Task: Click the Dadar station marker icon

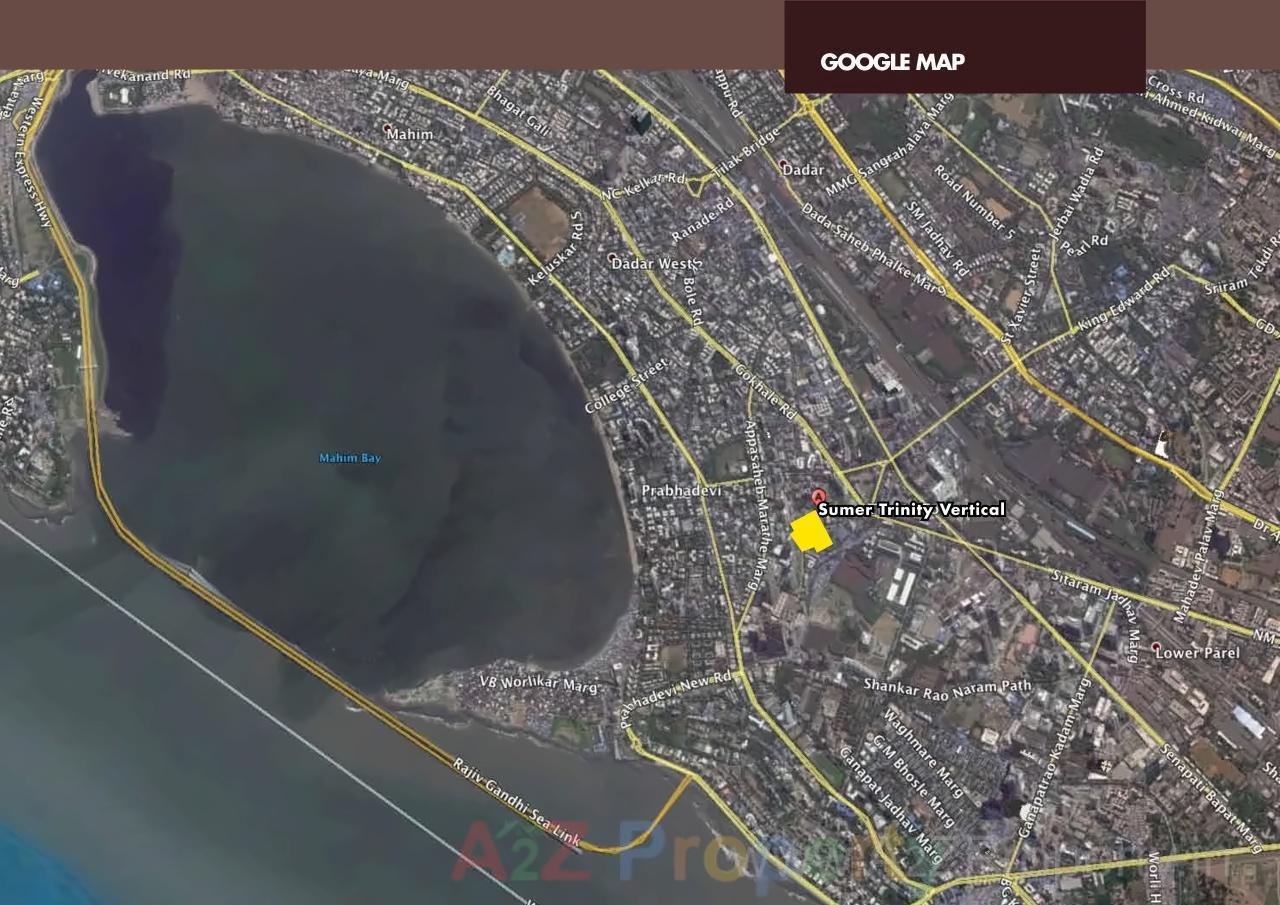Action: (x=784, y=166)
